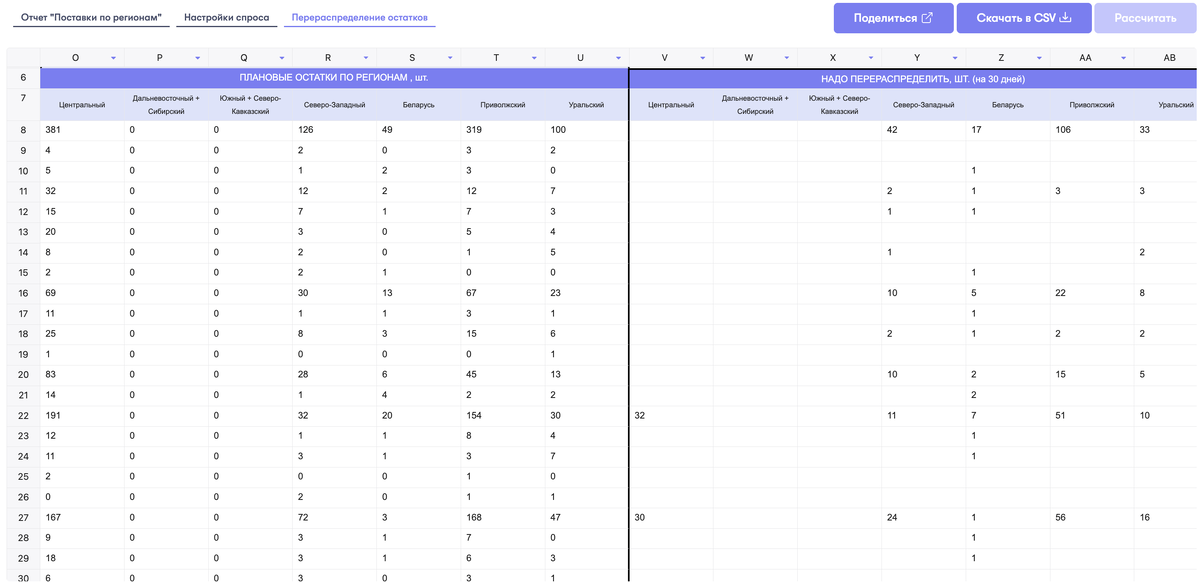
Task: Select row number 27 header
Action: [23, 517]
